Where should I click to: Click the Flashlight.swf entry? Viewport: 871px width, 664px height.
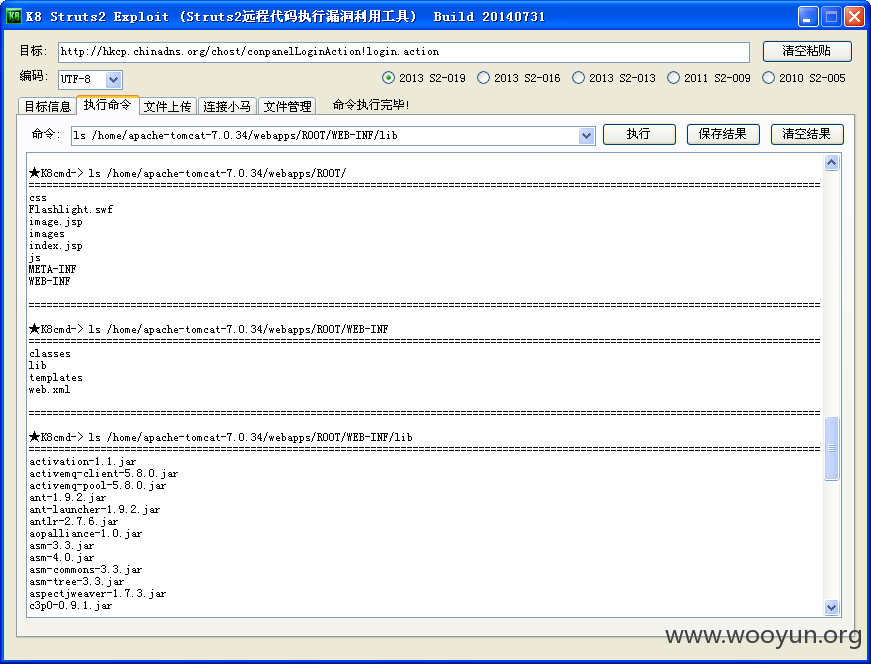click(x=71, y=209)
